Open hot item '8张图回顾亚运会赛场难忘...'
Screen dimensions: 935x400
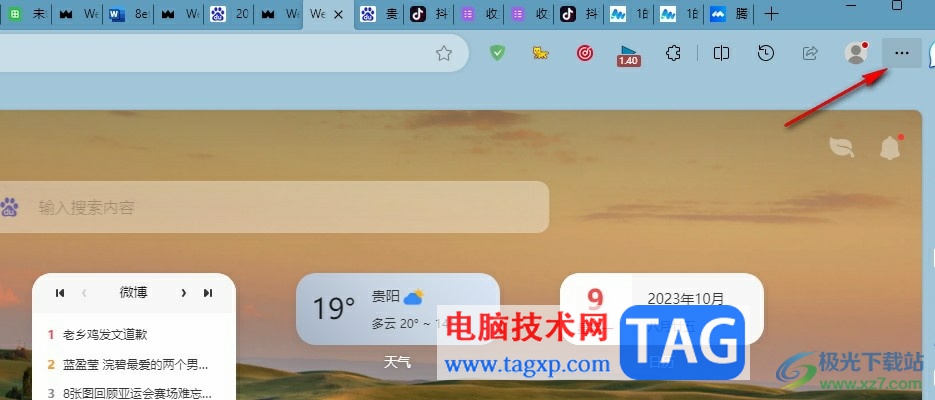pos(138,393)
